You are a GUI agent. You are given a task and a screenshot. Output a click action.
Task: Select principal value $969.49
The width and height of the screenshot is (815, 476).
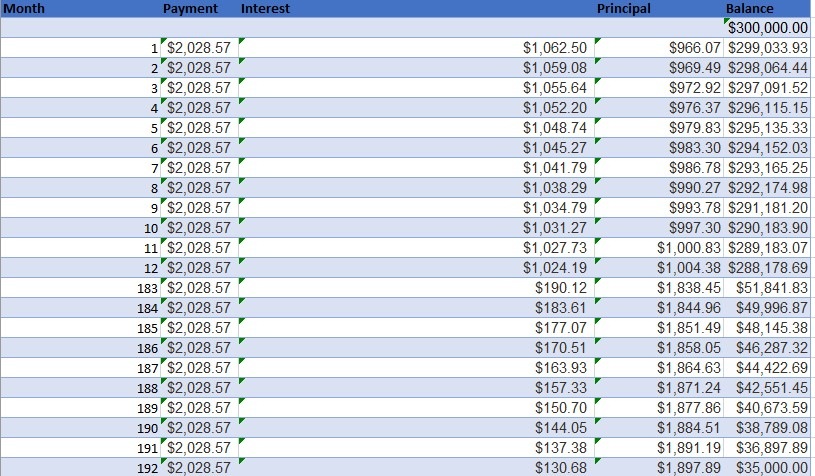[x=659, y=68]
